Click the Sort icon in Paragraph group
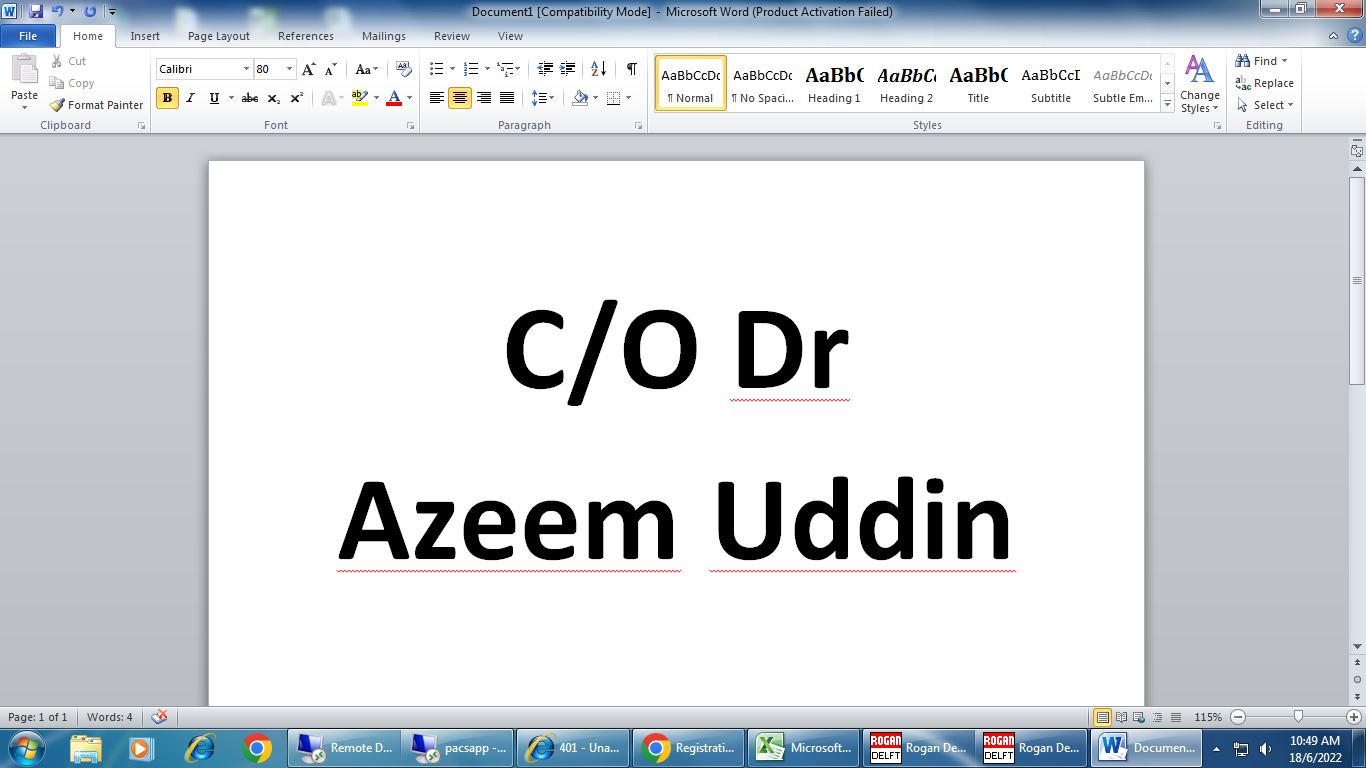The width and height of the screenshot is (1366, 768). click(598, 69)
